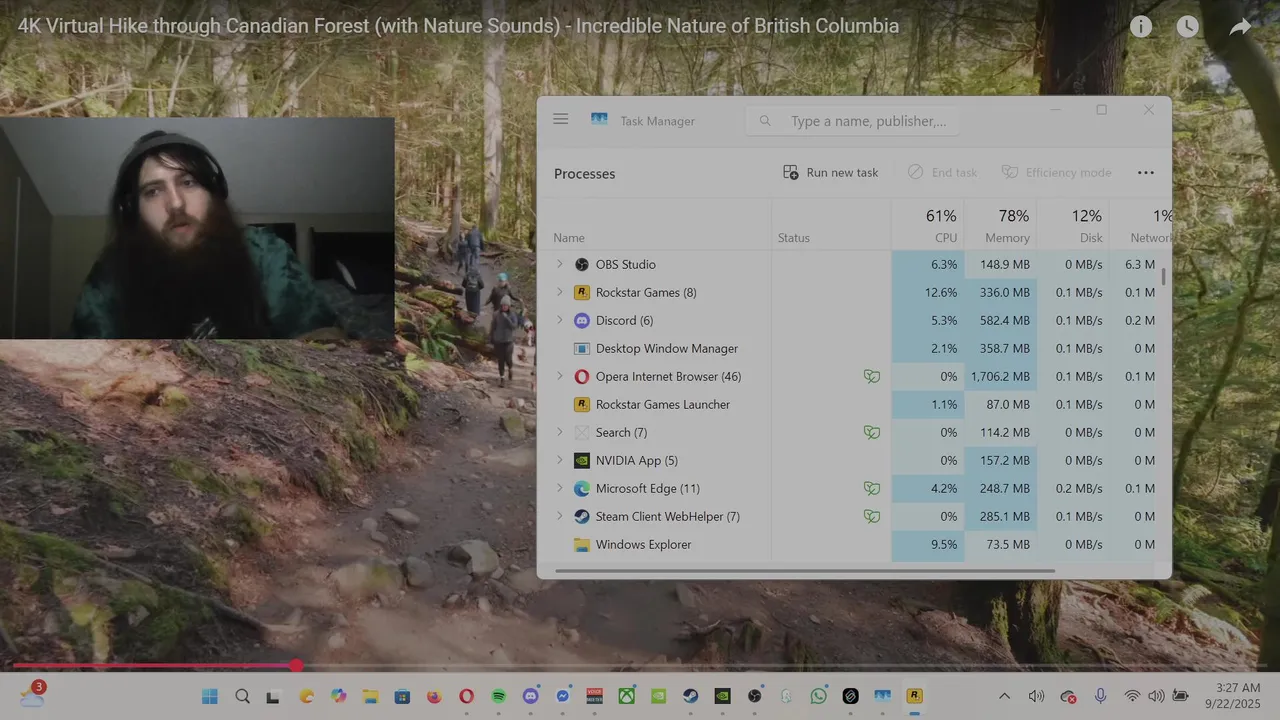1280x720 pixels.
Task: Click the video Share arrow icon
Action: click(1240, 27)
